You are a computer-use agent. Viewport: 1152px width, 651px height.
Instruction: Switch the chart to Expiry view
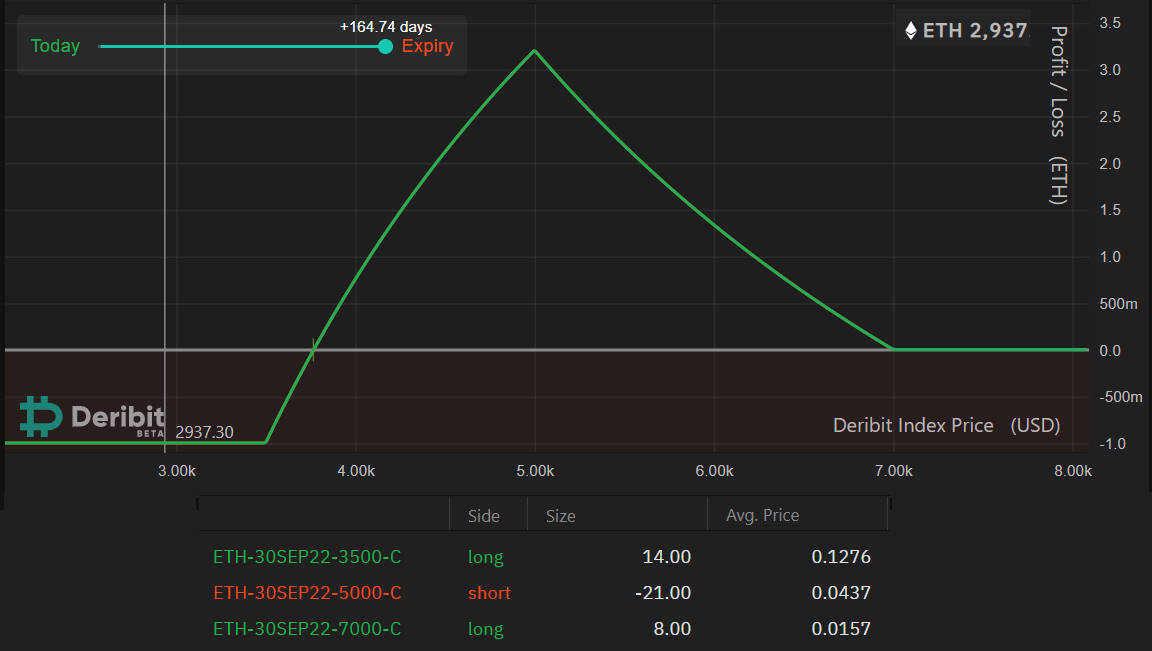427,46
